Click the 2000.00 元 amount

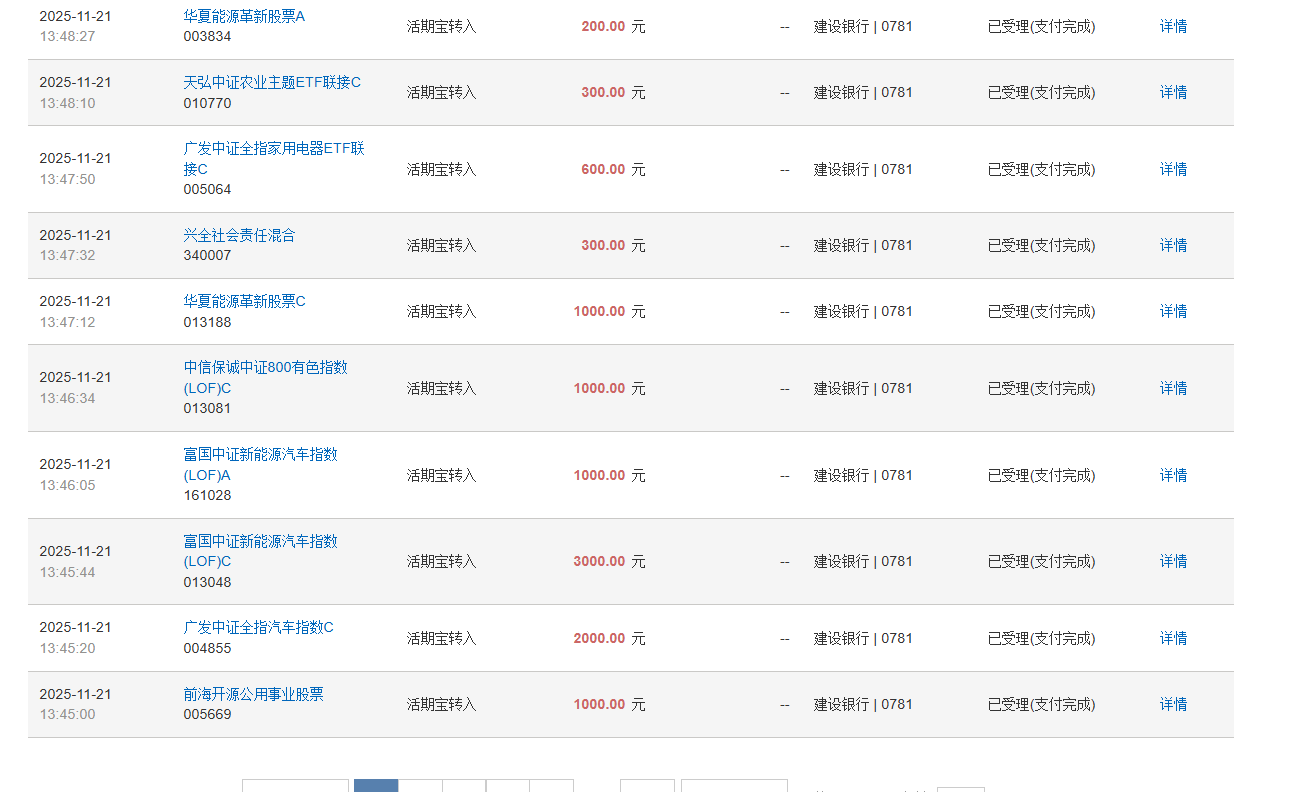(x=609, y=638)
